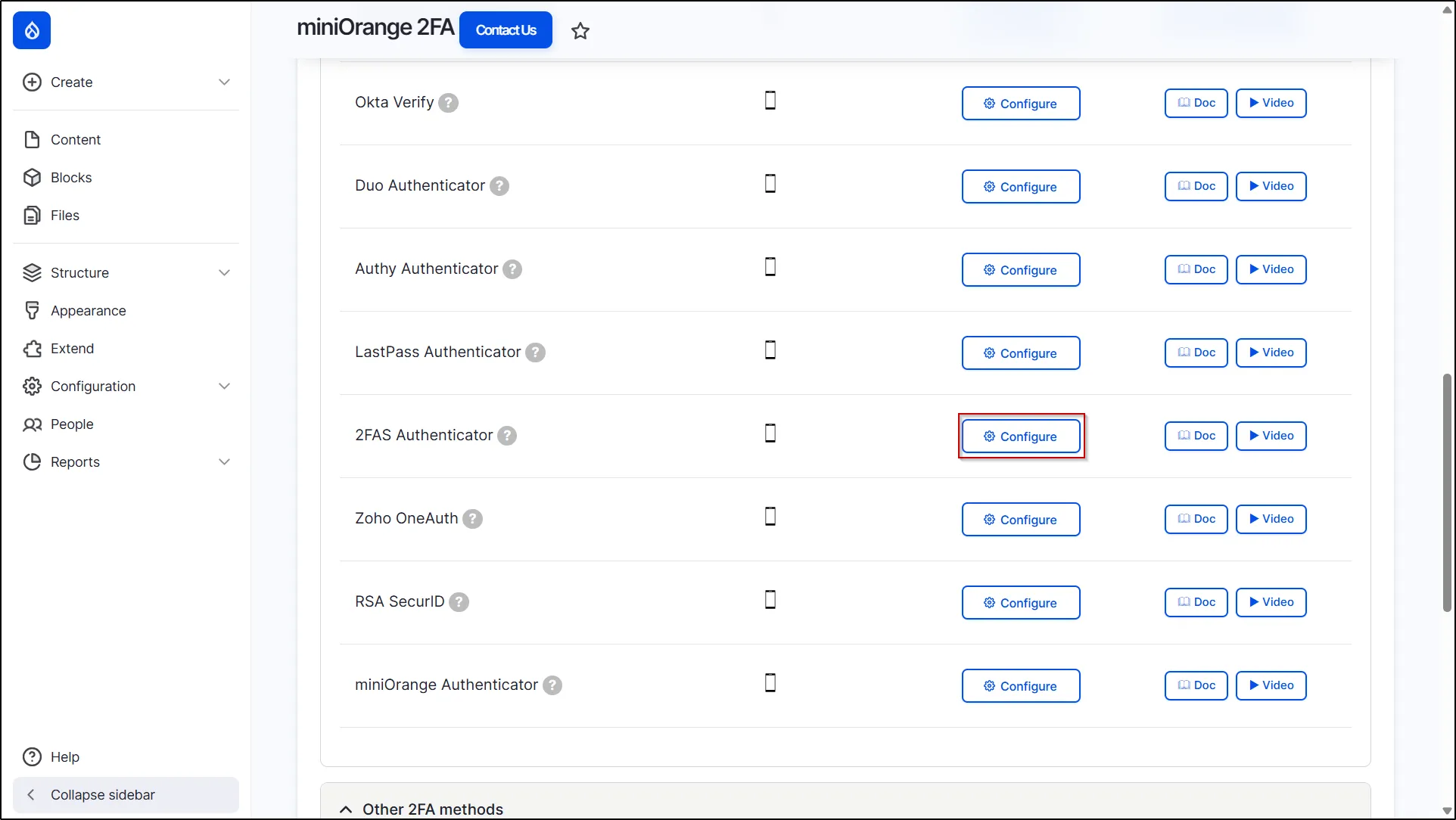Open Doc for 2FAS Authenticator
The height and width of the screenshot is (820, 1456).
(1196, 436)
